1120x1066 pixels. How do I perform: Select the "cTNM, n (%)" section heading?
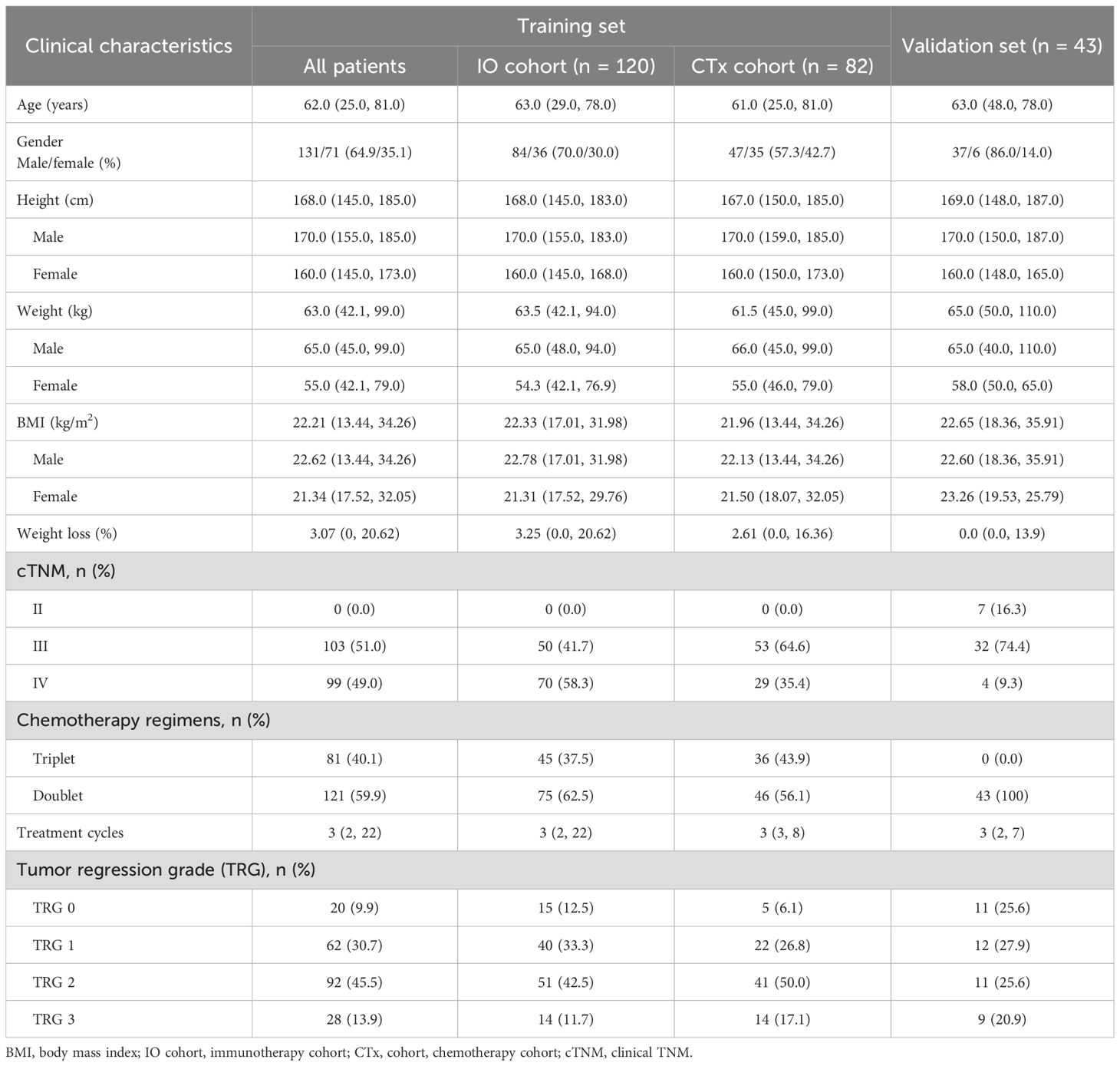point(66,571)
